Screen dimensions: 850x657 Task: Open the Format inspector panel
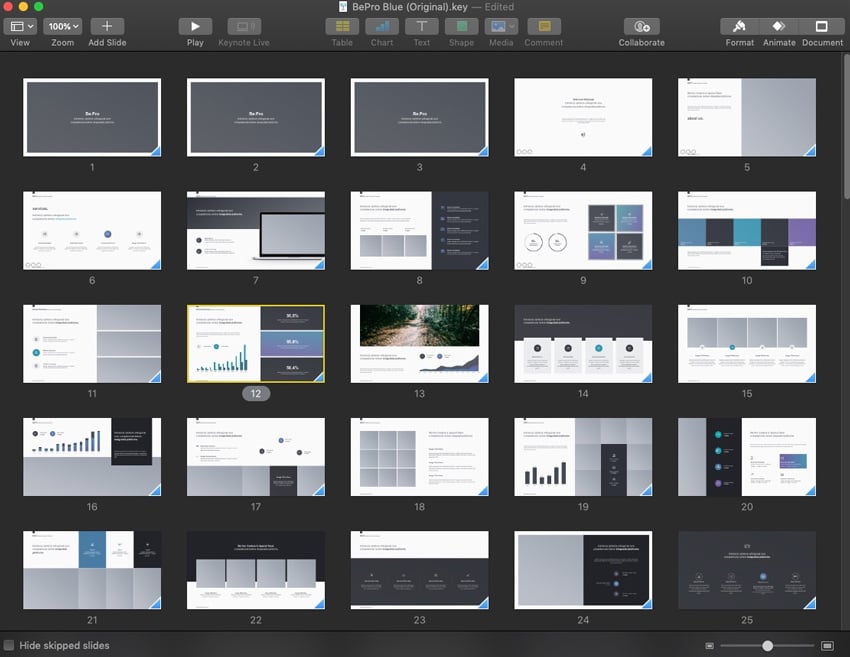point(739,27)
